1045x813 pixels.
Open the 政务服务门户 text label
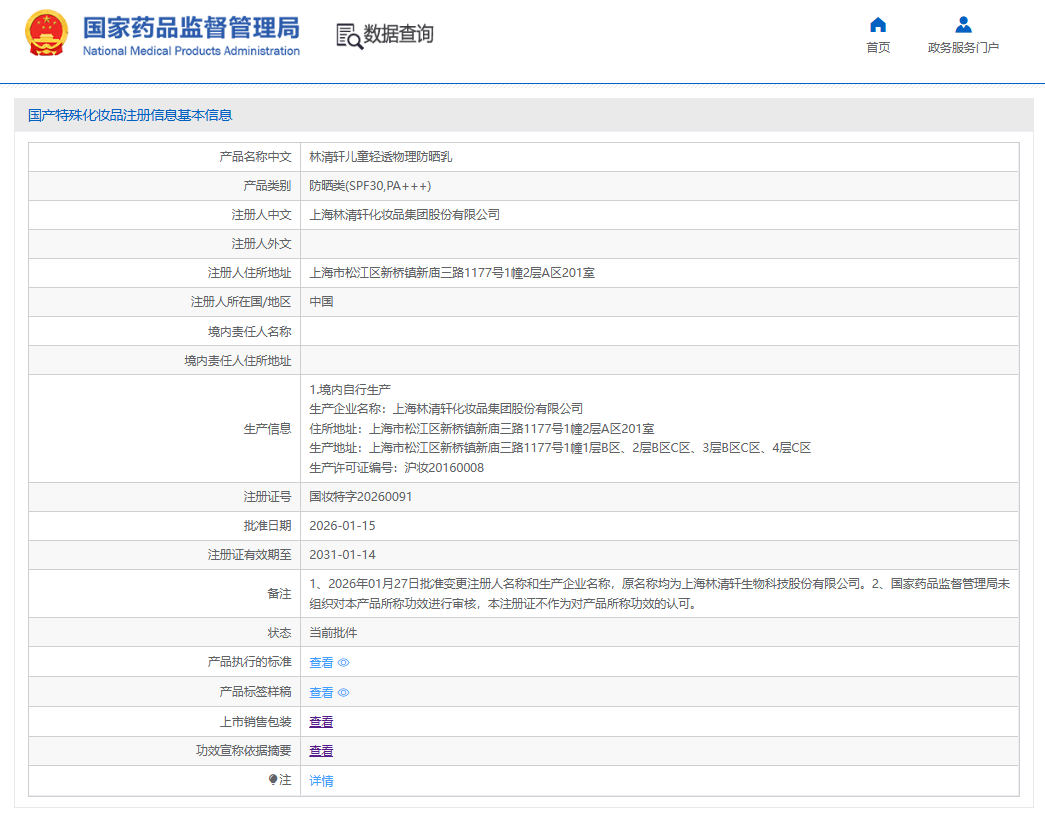(963, 48)
